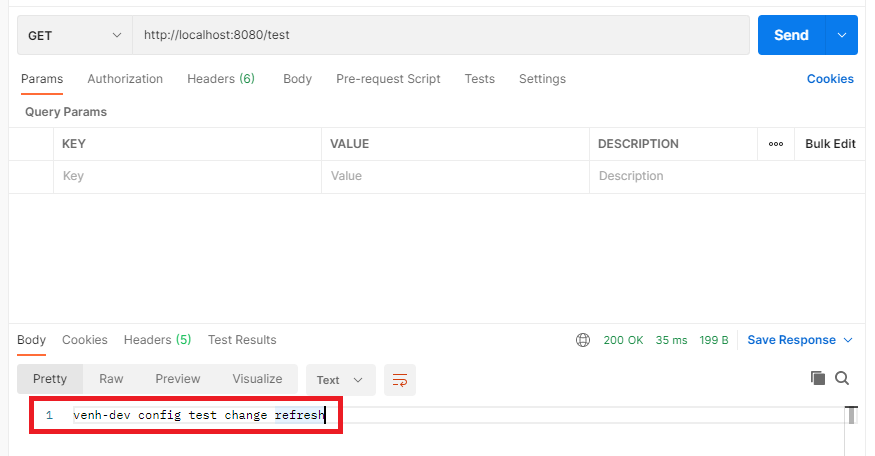Toggle the line wrap icon

click(x=400, y=380)
